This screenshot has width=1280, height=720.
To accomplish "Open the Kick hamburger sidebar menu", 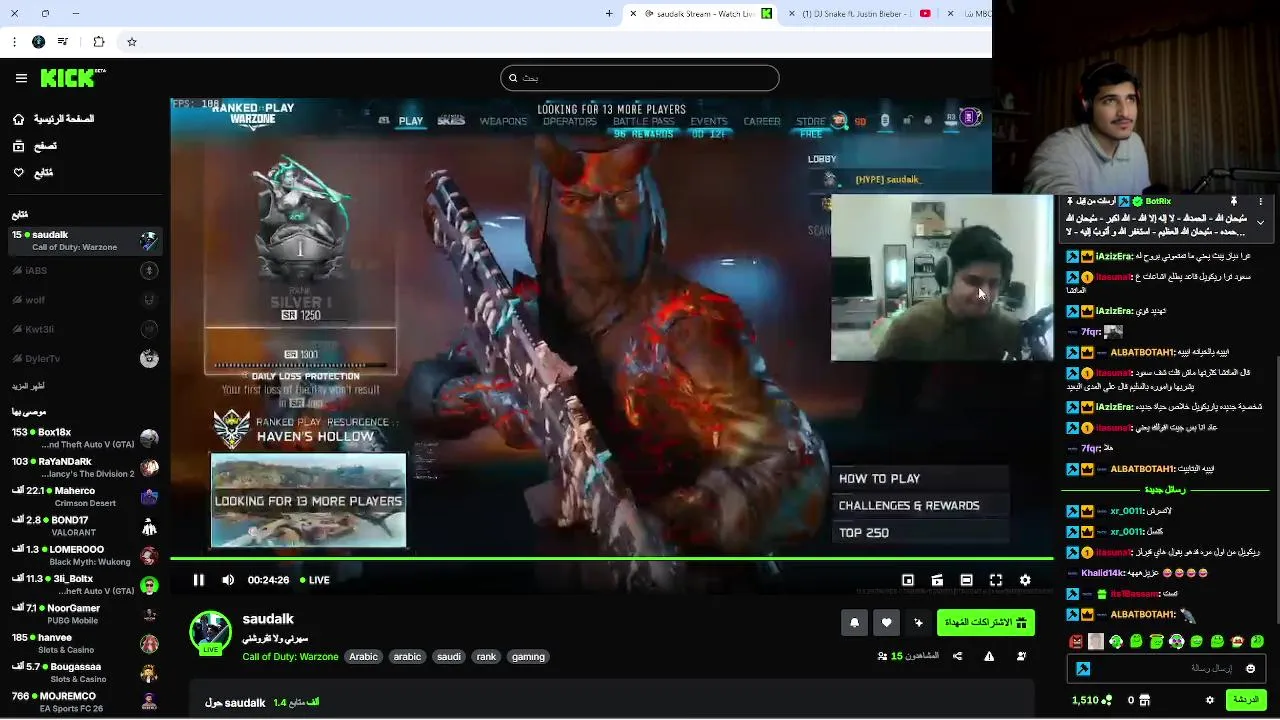I will coord(21,78).
